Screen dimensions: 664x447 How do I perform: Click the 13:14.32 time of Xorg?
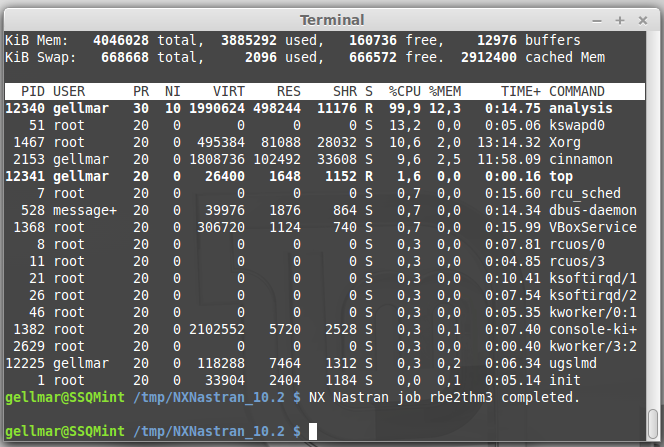click(509, 143)
